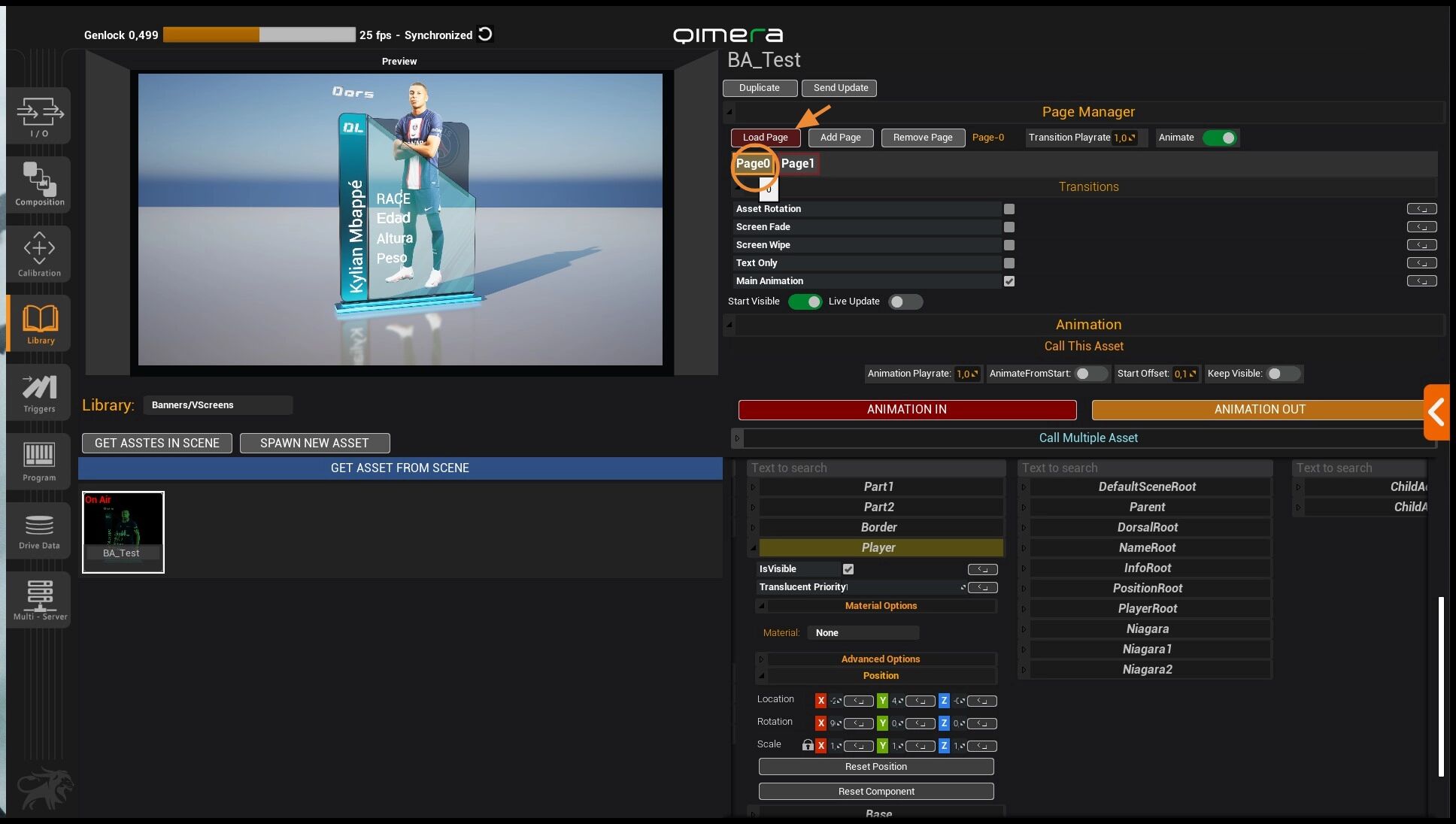Screen dimensions: 1456x824
Task: Click the genlock synchronize refresh icon
Action: click(x=486, y=35)
